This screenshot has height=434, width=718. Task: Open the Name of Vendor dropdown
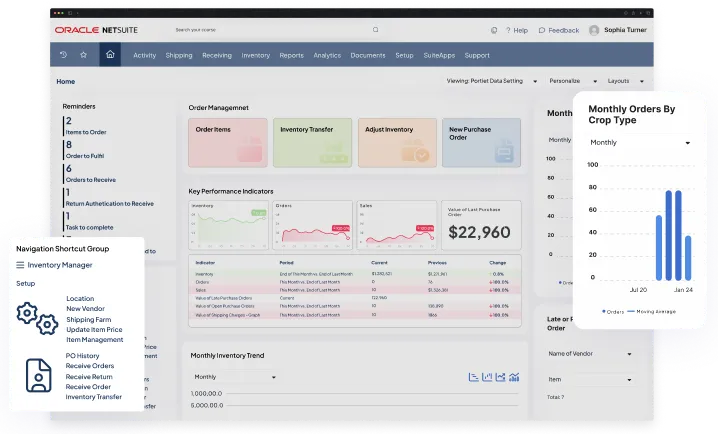pyautogui.click(x=589, y=353)
